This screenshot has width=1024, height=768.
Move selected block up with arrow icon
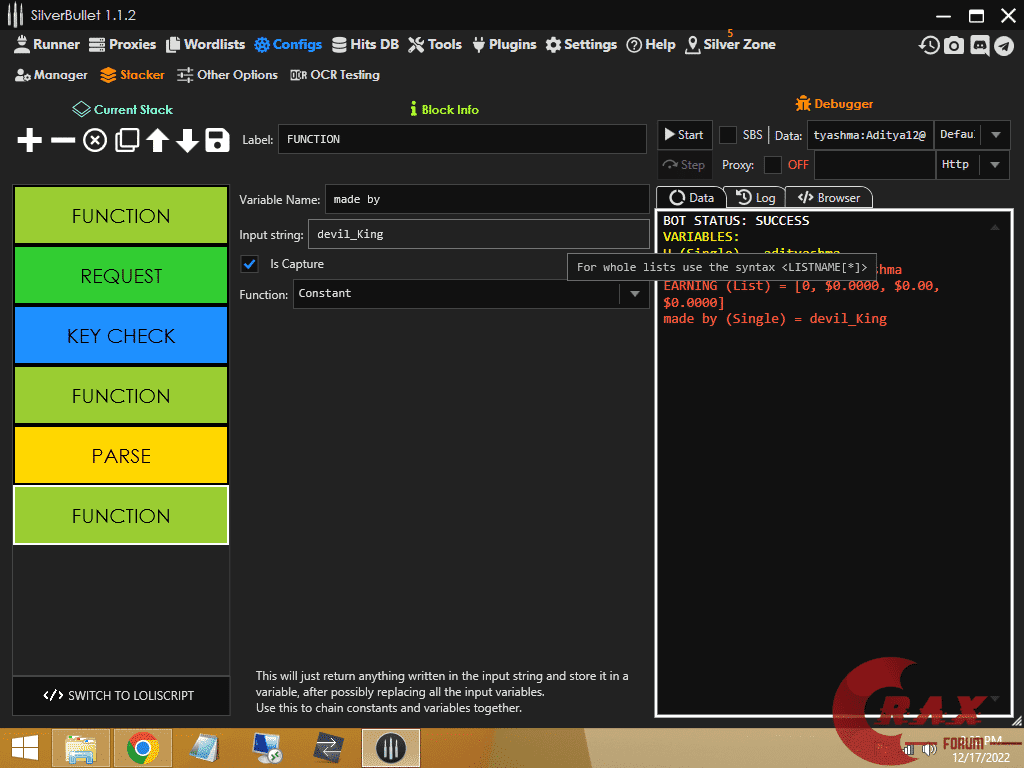click(x=157, y=141)
